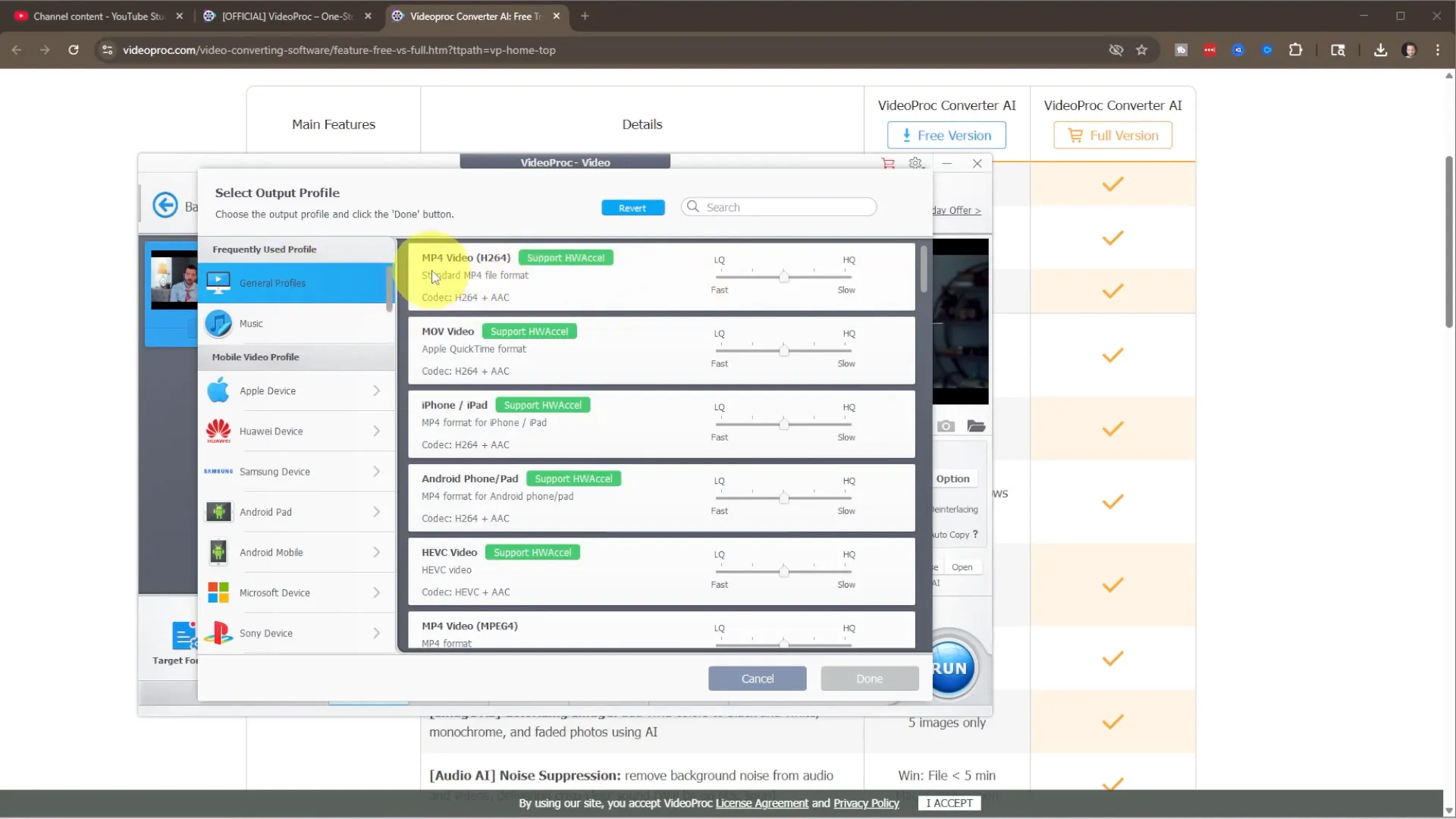Click the Android Pad icon

(x=218, y=512)
